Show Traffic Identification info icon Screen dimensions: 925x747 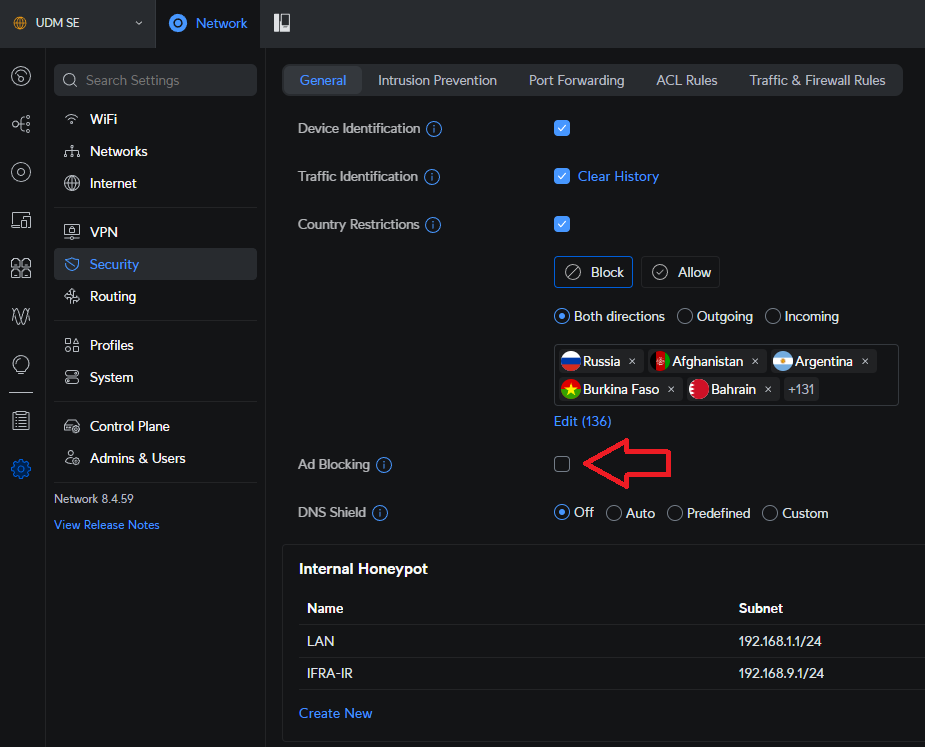(x=432, y=176)
